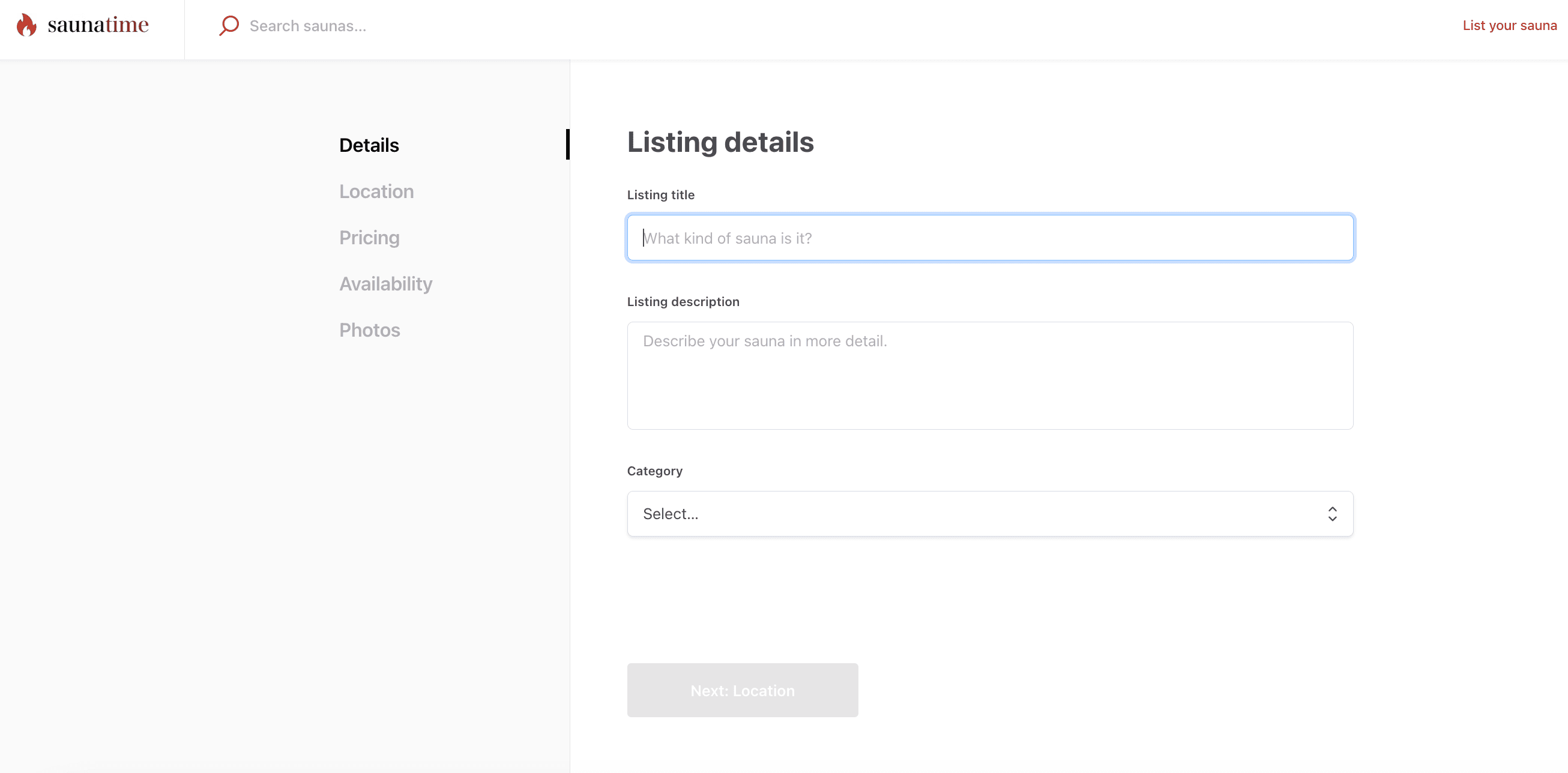Click the Listing description textarea

tap(990, 376)
